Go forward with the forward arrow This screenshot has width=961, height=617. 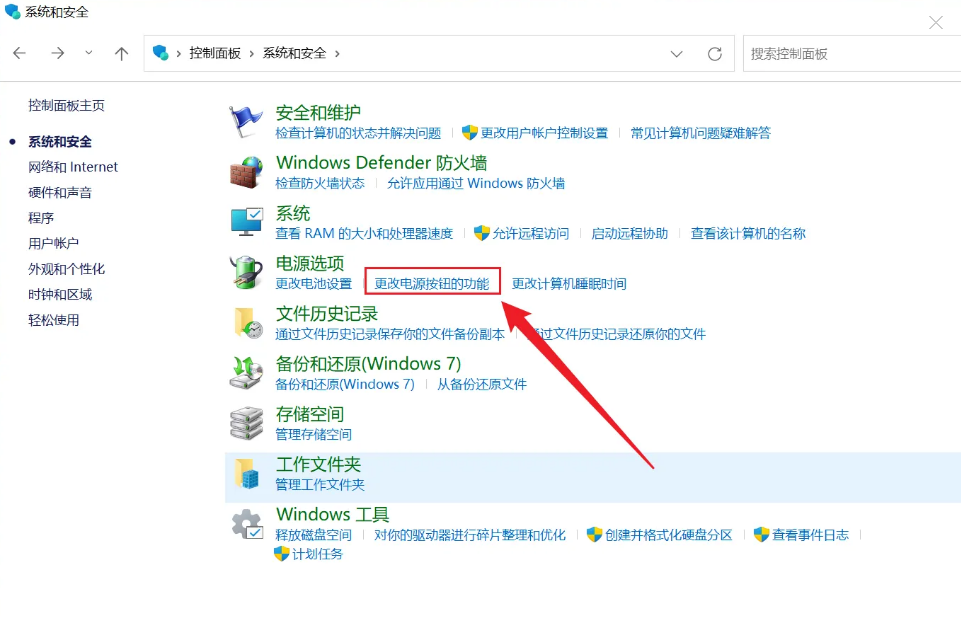[x=58, y=53]
